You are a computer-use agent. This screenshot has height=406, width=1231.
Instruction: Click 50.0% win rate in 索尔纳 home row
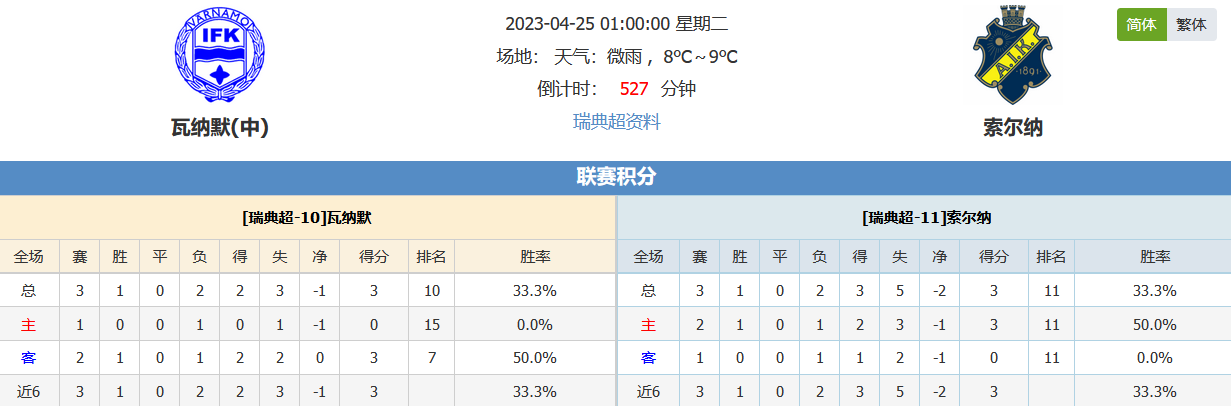coord(1155,325)
